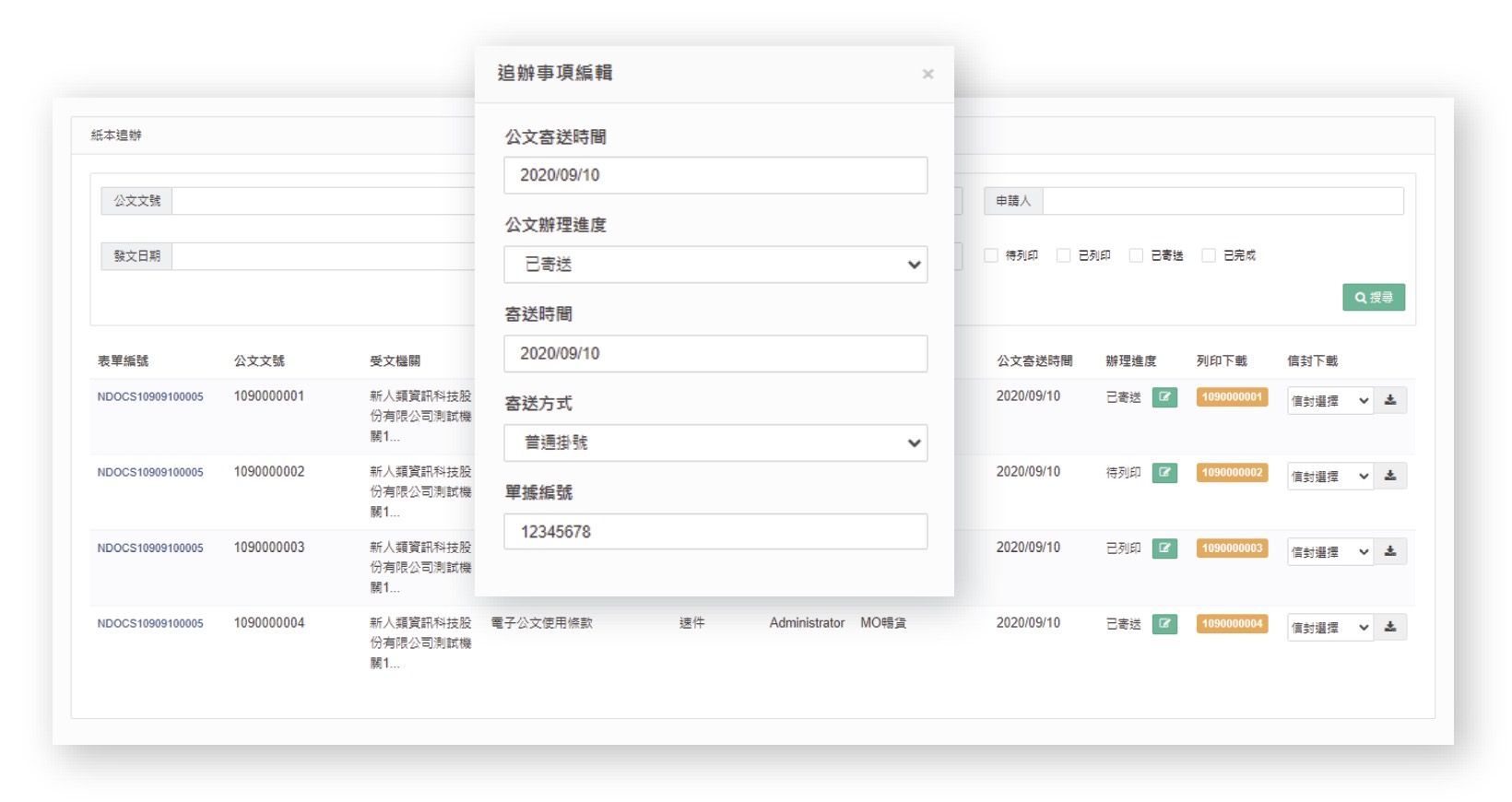The width and height of the screenshot is (1512, 802).
Task: Expand the 公文辦理進度 dropdown
Action: [x=715, y=265]
